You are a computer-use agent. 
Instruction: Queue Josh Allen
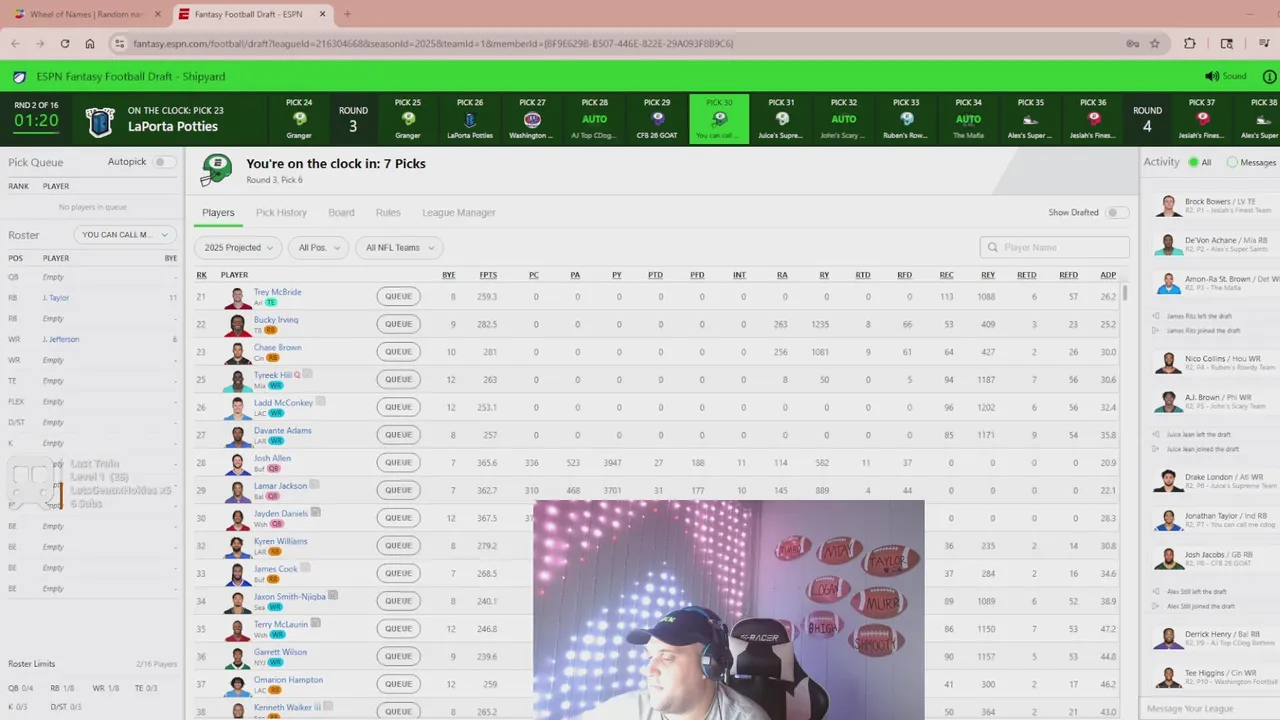(398, 463)
